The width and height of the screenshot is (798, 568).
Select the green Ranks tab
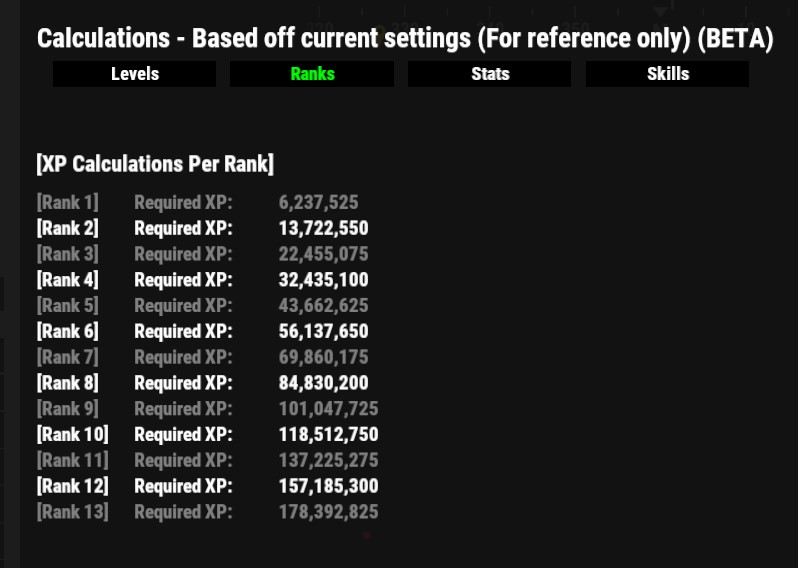tap(312, 74)
